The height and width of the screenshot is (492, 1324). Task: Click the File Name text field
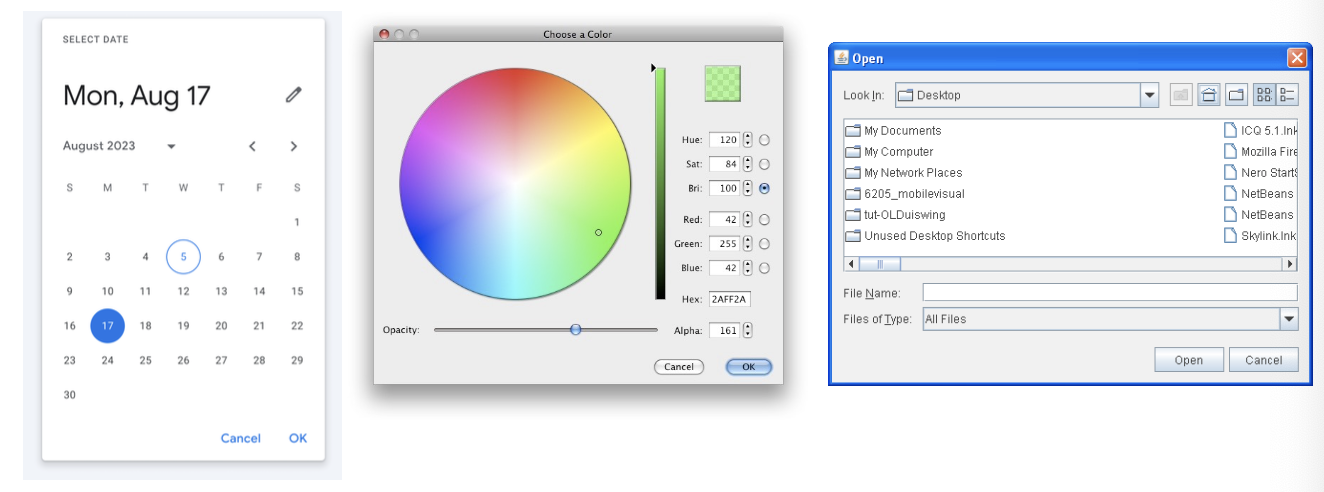(1109, 293)
